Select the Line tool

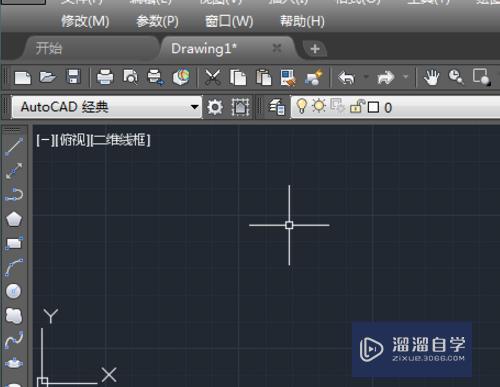click(14, 147)
